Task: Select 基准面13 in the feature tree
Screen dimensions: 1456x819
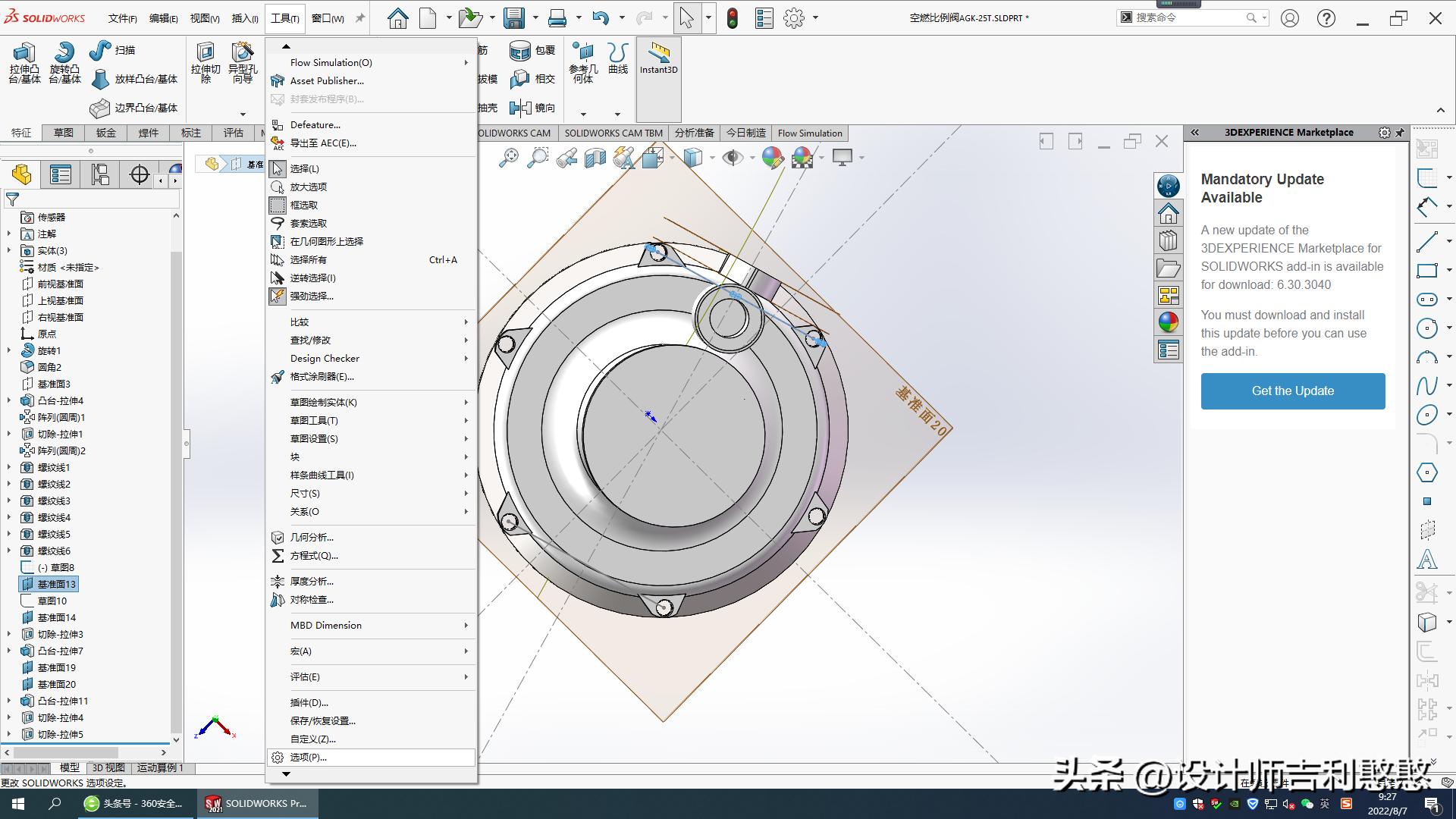Action: point(56,584)
